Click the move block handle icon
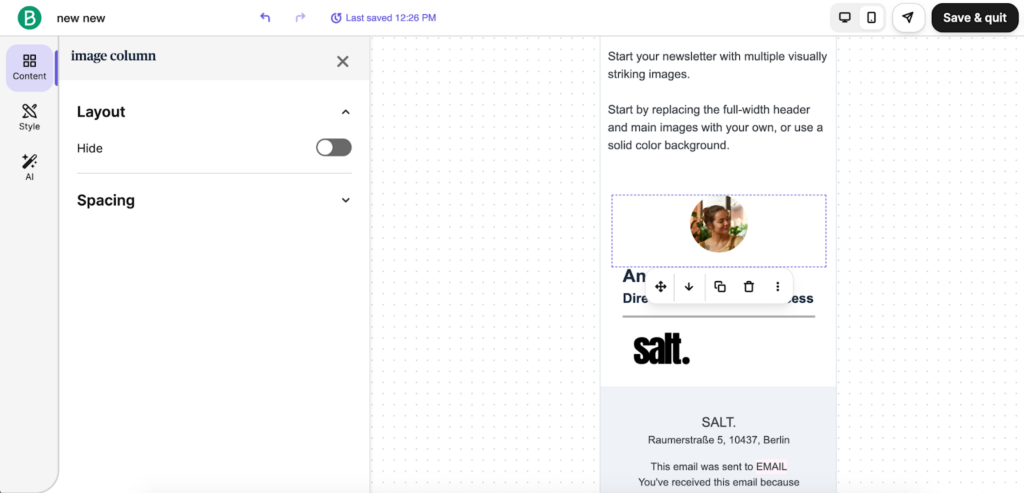This screenshot has height=493, width=1024. point(660,287)
